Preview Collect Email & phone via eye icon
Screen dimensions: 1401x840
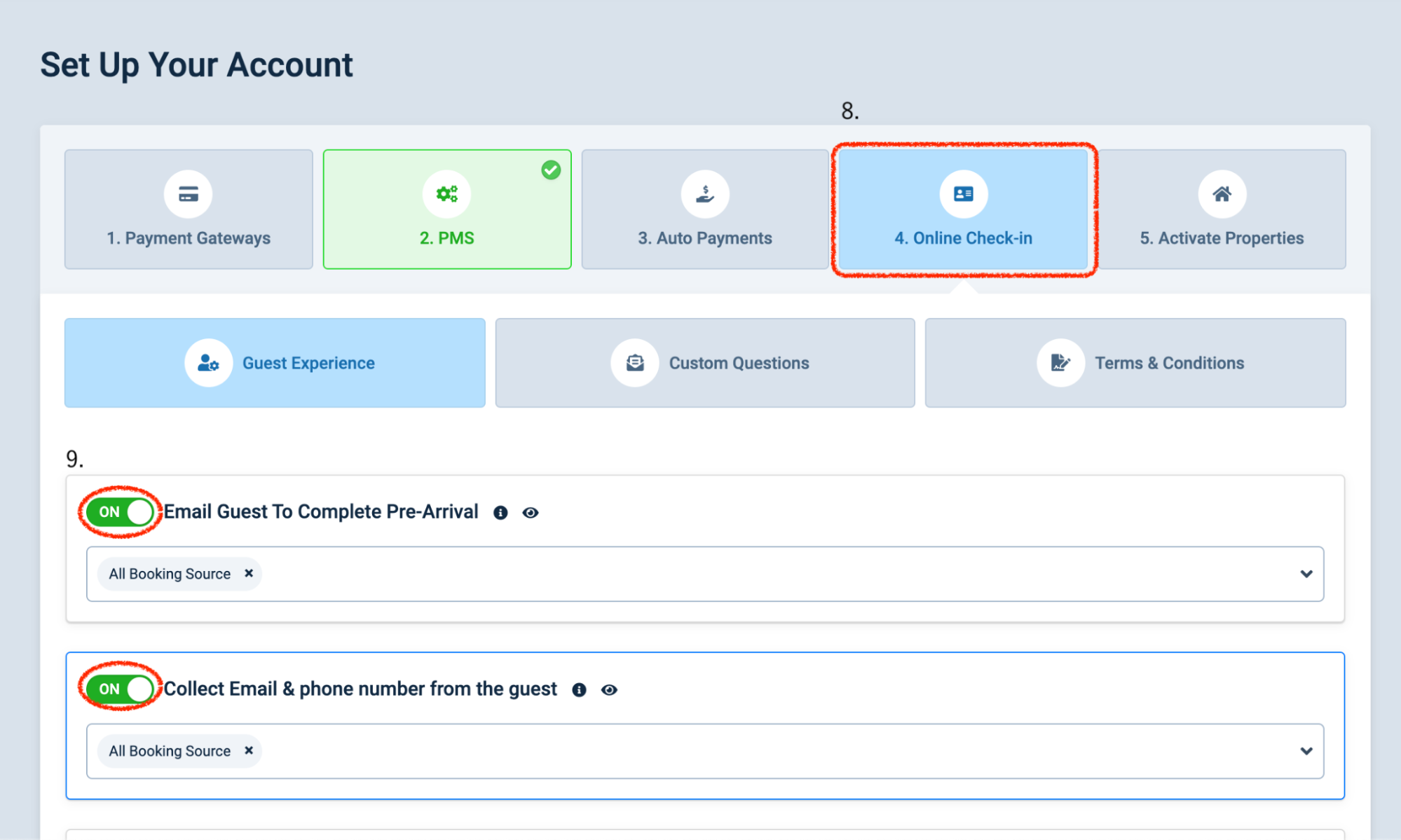click(x=609, y=690)
